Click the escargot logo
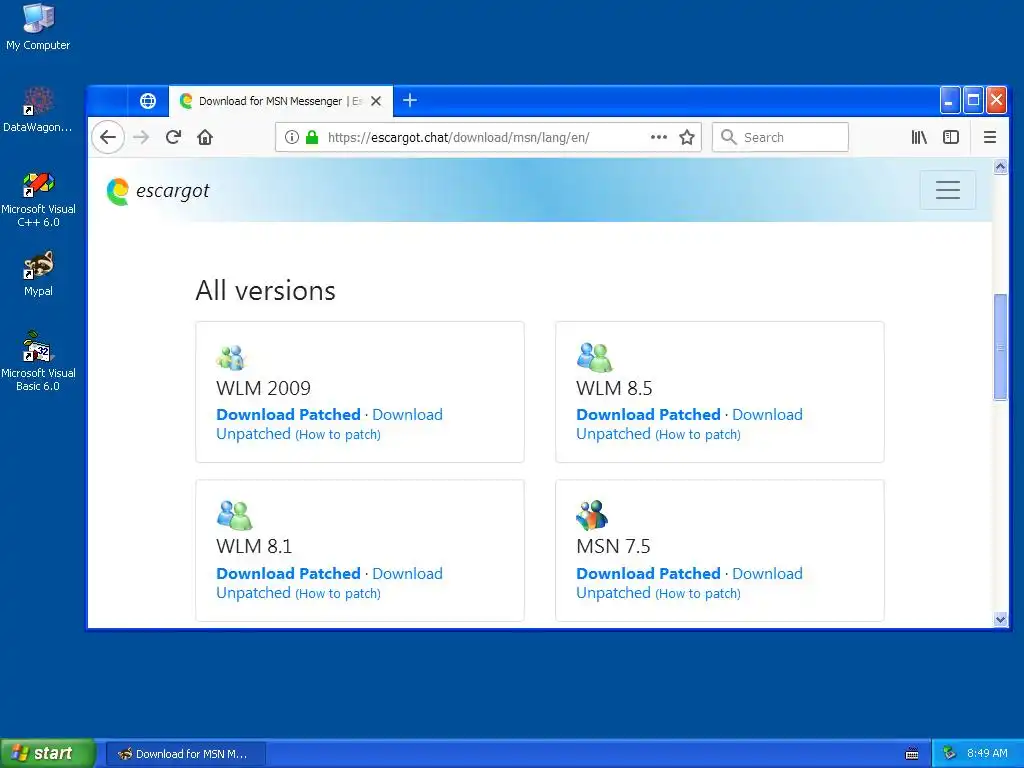Screen dimensions: 1024x768 [x=158, y=191]
